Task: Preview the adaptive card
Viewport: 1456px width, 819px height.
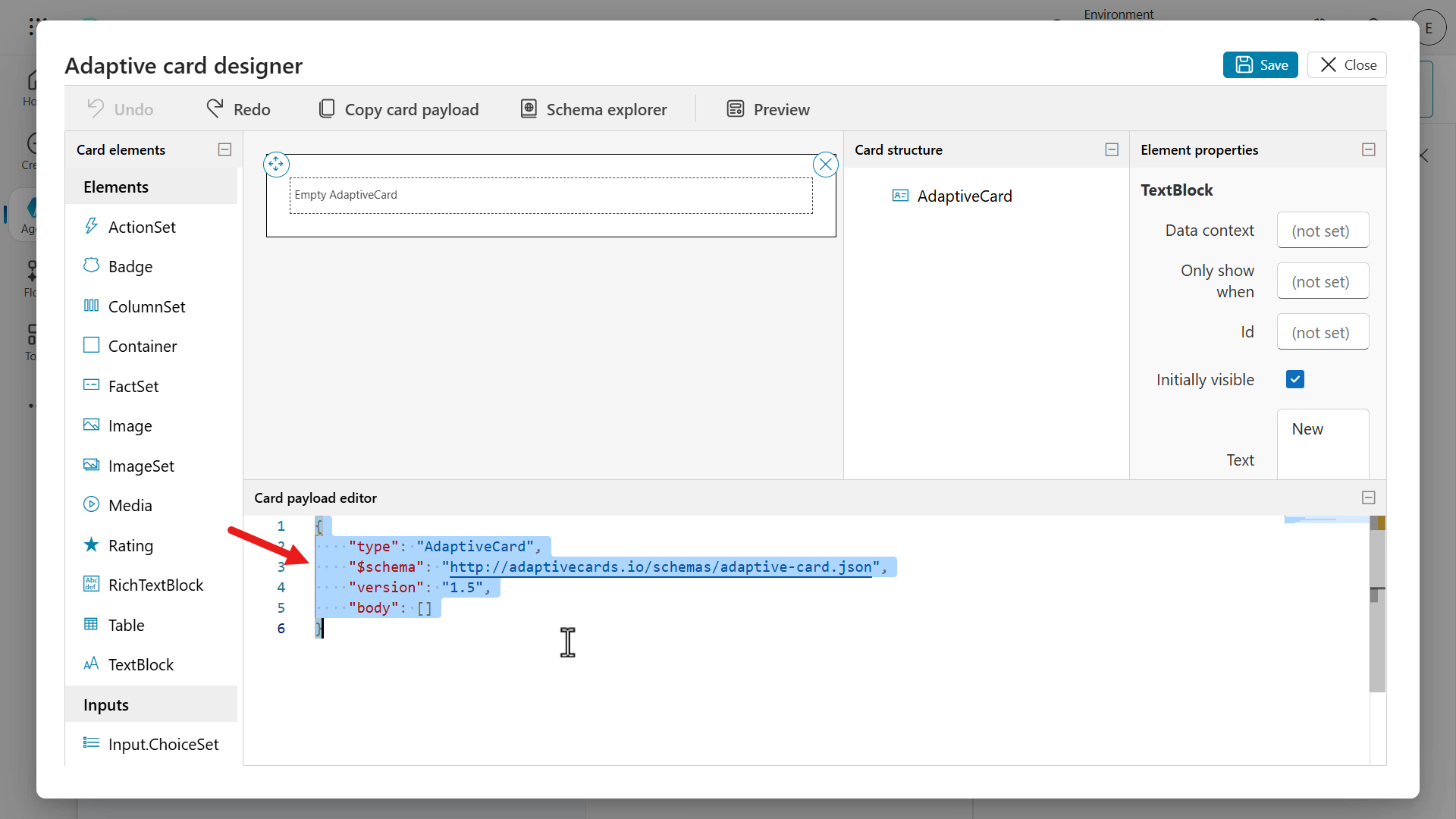Action: point(768,109)
